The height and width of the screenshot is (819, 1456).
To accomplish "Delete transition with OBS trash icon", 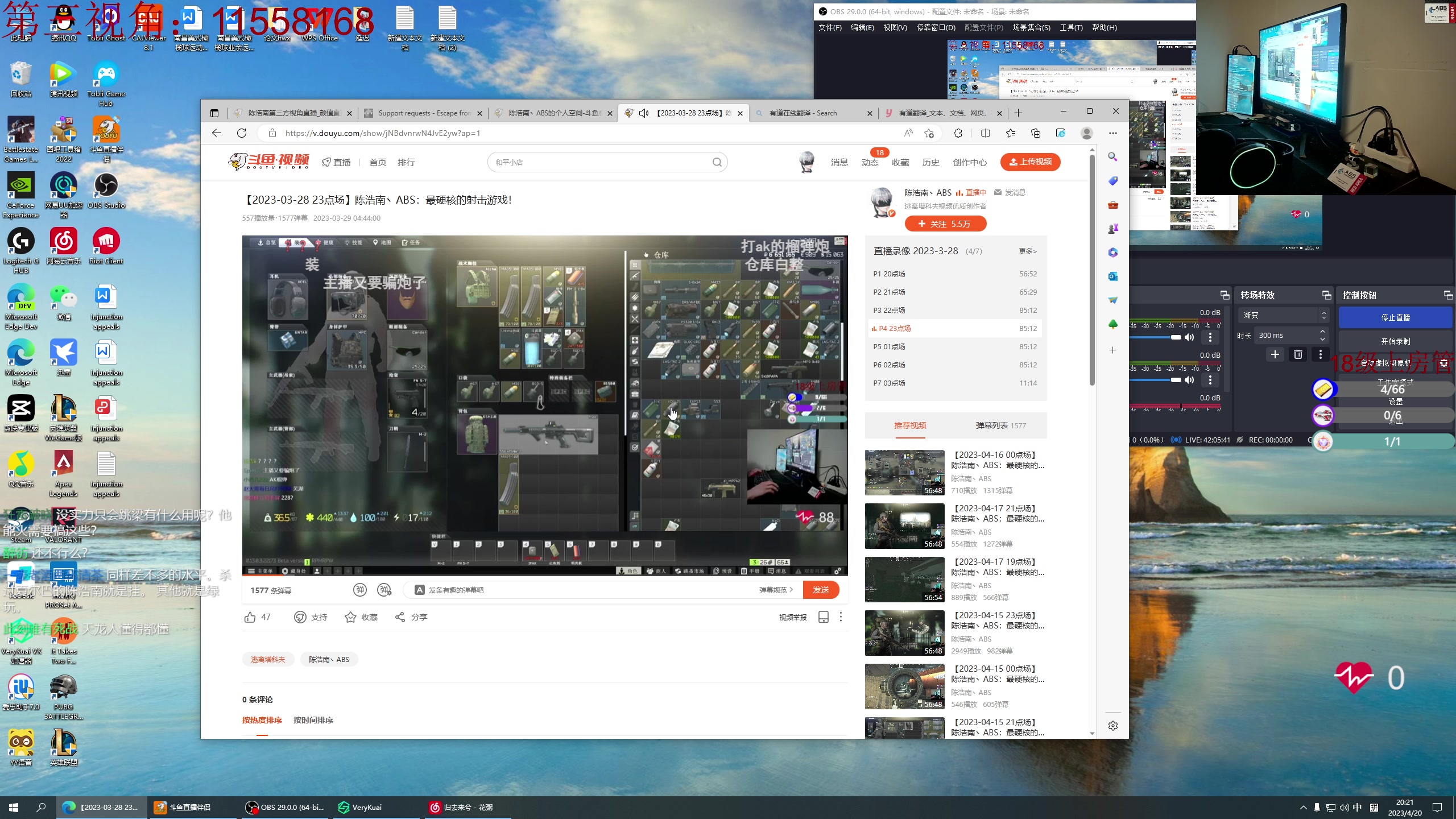I will (1298, 354).
